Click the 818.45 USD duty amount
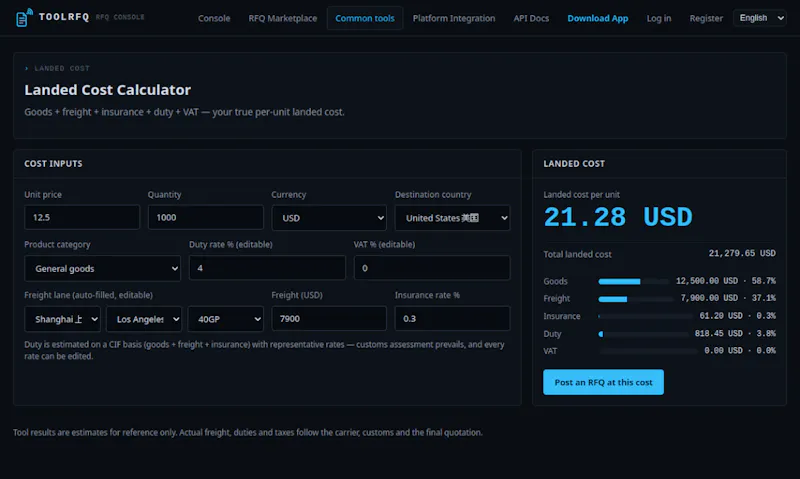The height and width of the screenshot is (479, 800). [x=718, y=334]
